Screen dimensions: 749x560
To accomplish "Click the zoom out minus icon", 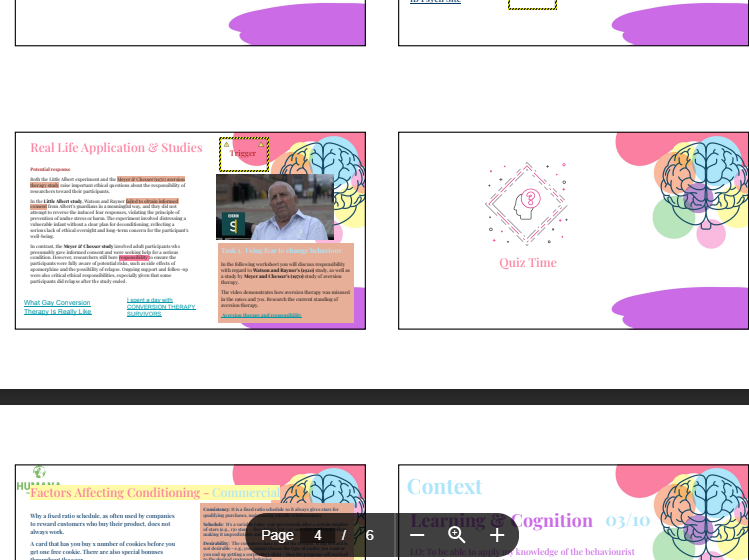I will (x=417, y=535).
